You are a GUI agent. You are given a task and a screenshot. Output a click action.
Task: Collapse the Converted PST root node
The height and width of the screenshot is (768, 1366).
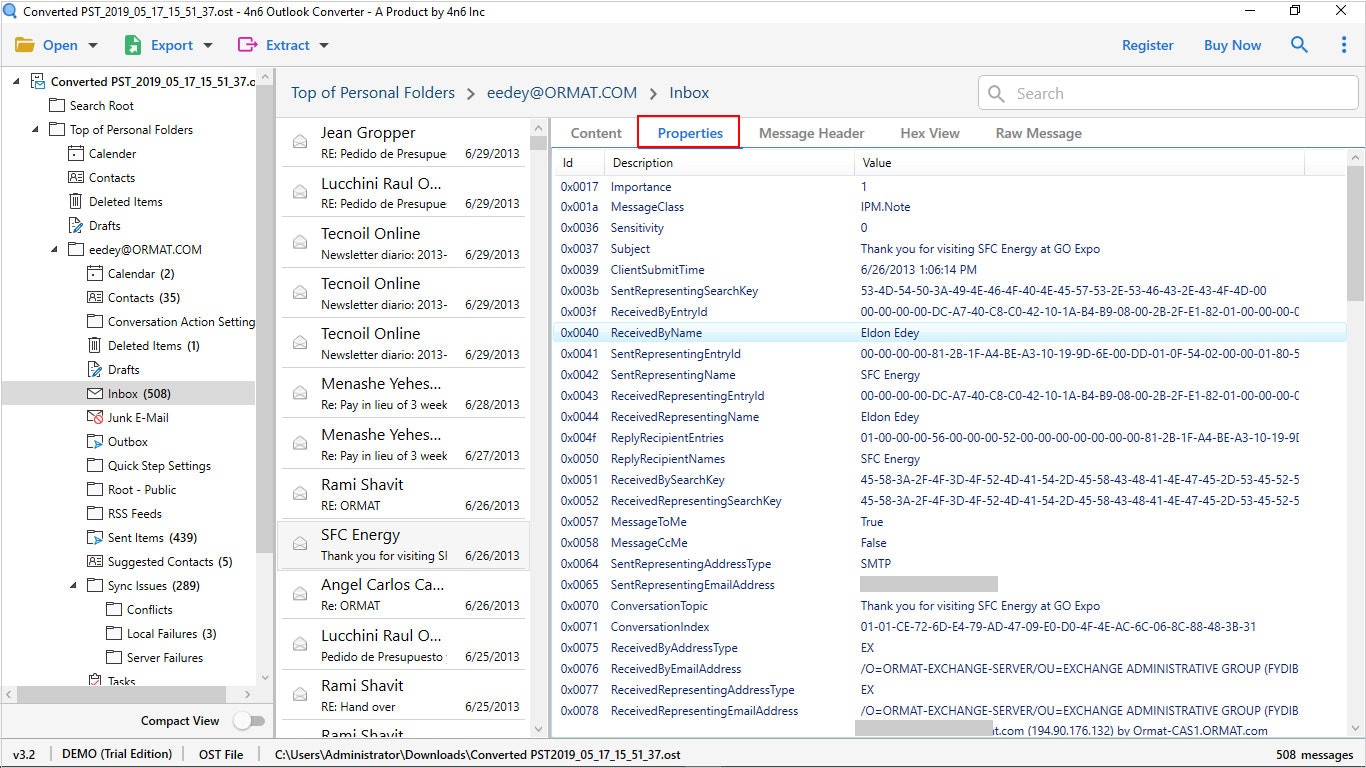click(16, 82)
